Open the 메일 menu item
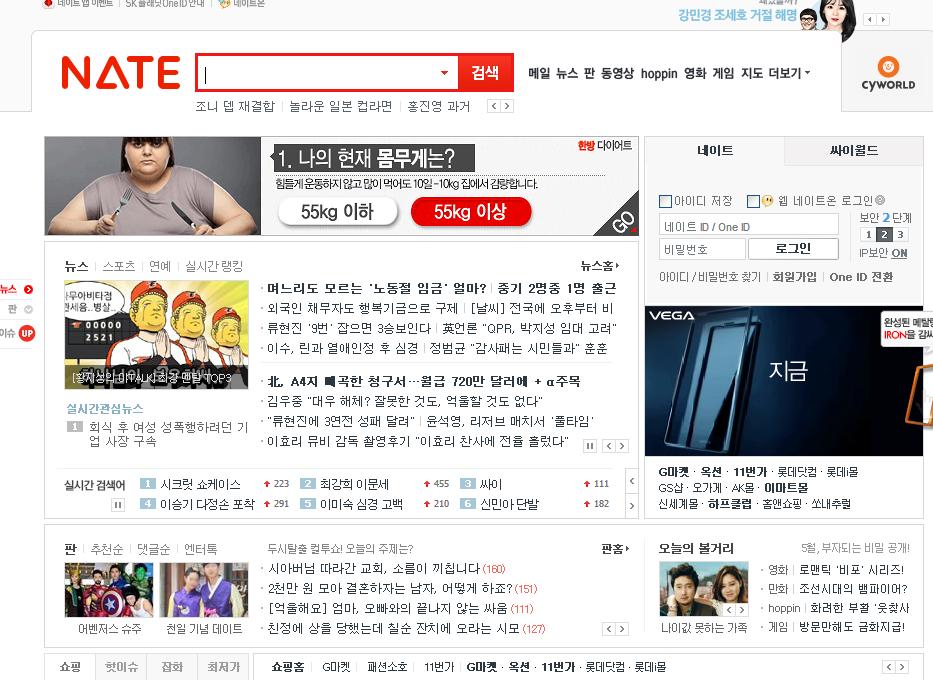933x699 pixels. coord(539,73)
